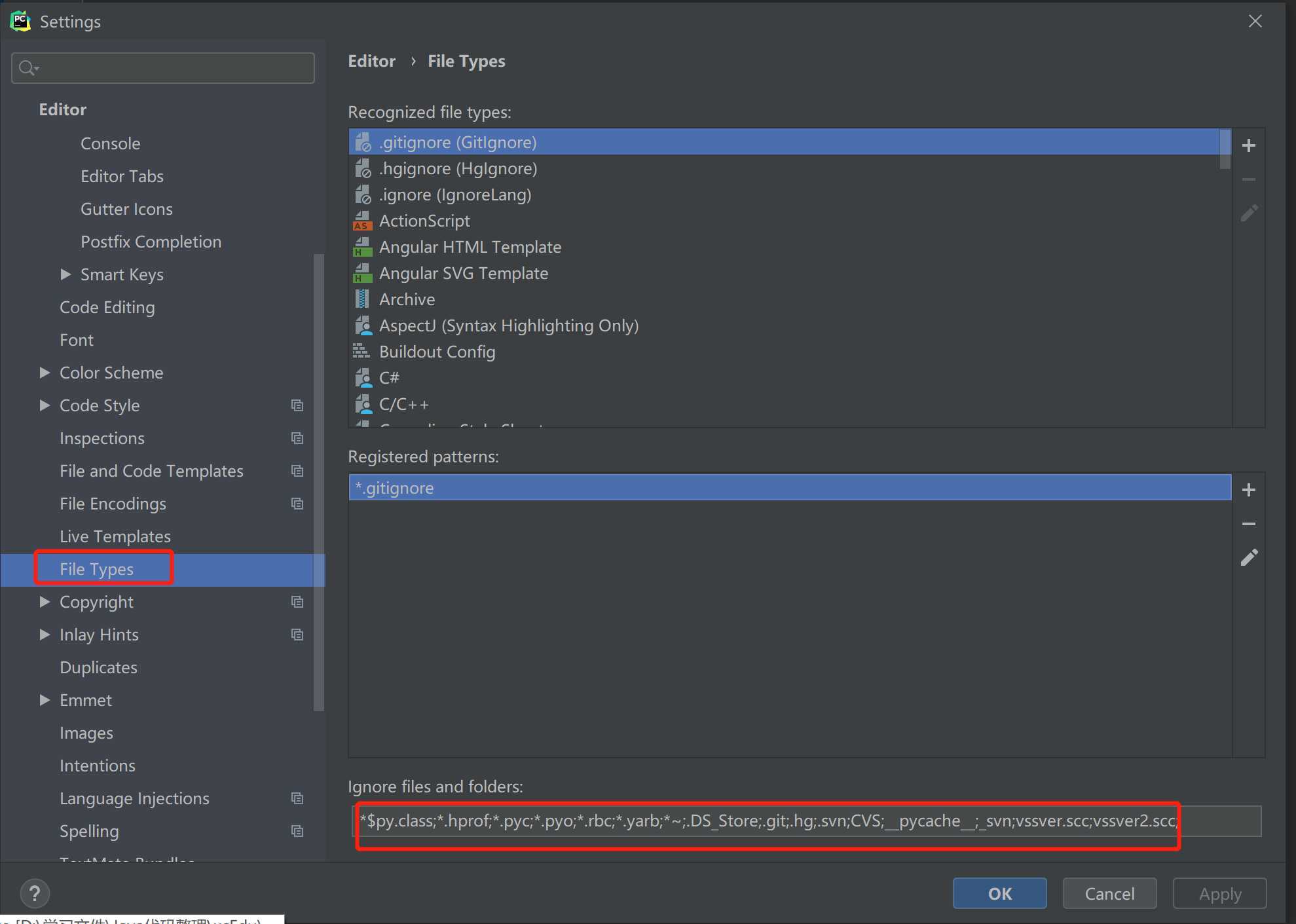The height and width of the screenshot is (924, 1296).
Task: Click the per-project icon beside Copyright
Action: tap(297, 602)
